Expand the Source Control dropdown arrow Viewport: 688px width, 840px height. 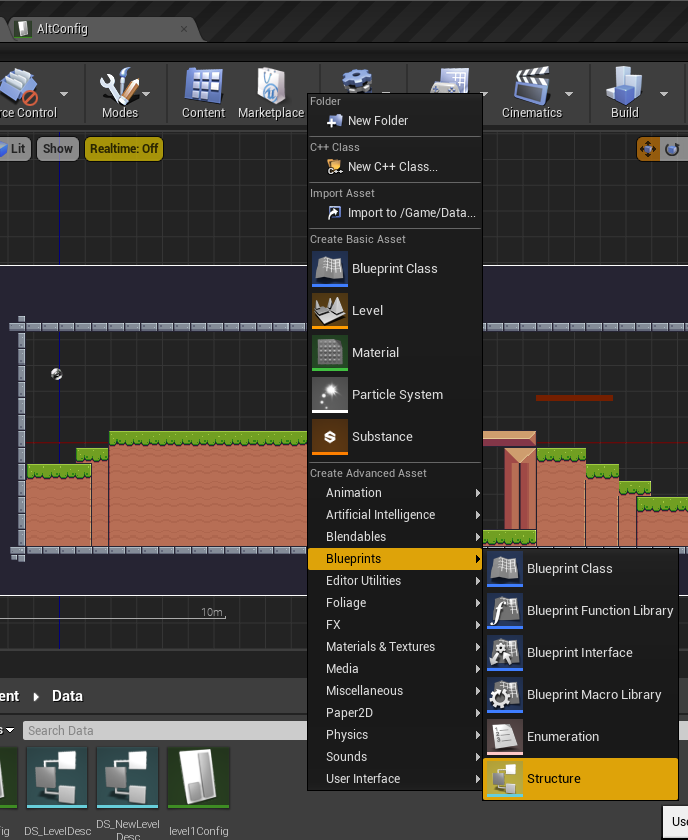coord(64,94)
